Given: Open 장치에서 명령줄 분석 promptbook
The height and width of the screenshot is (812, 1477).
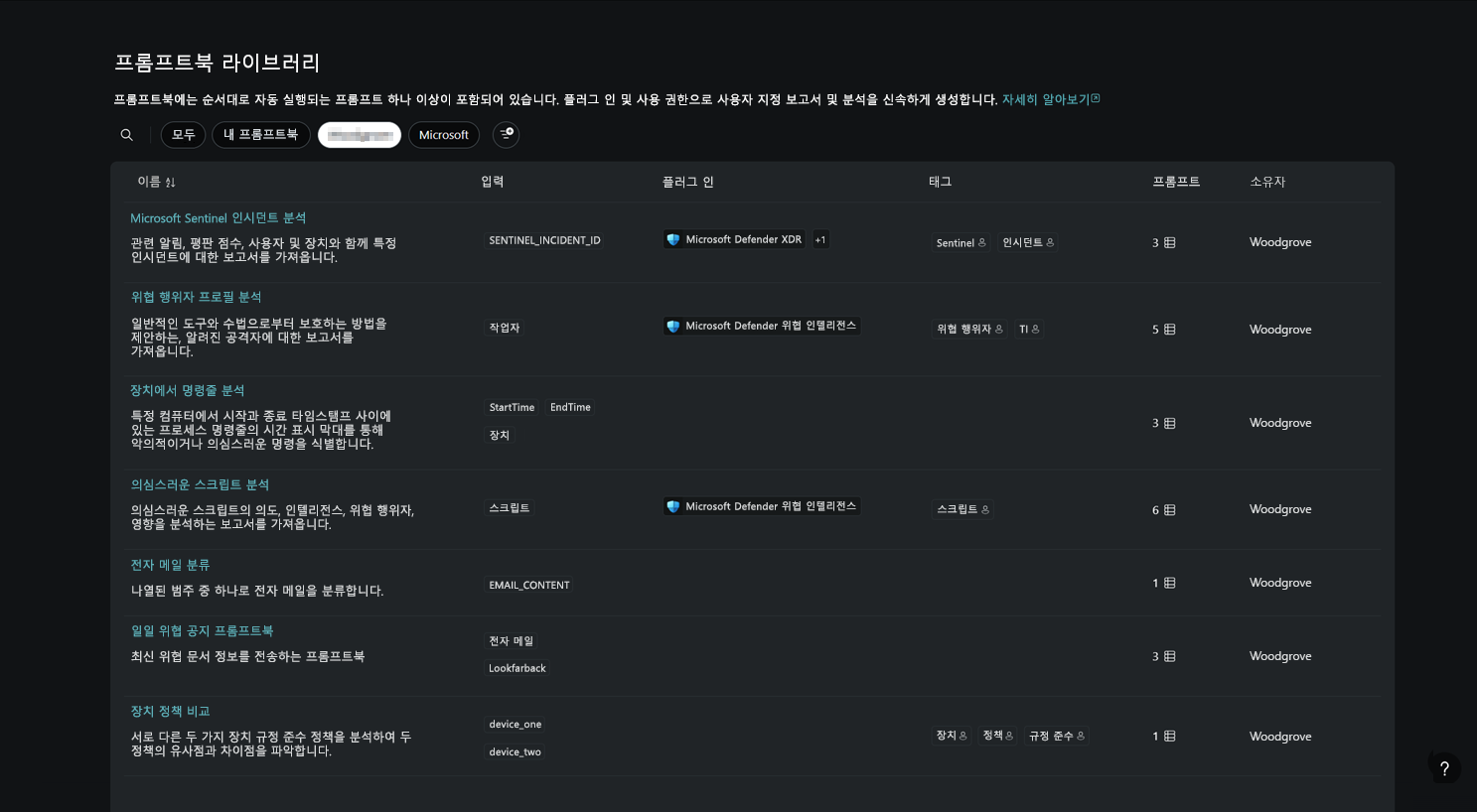Looking at the screenshot, I should (188, 391).
